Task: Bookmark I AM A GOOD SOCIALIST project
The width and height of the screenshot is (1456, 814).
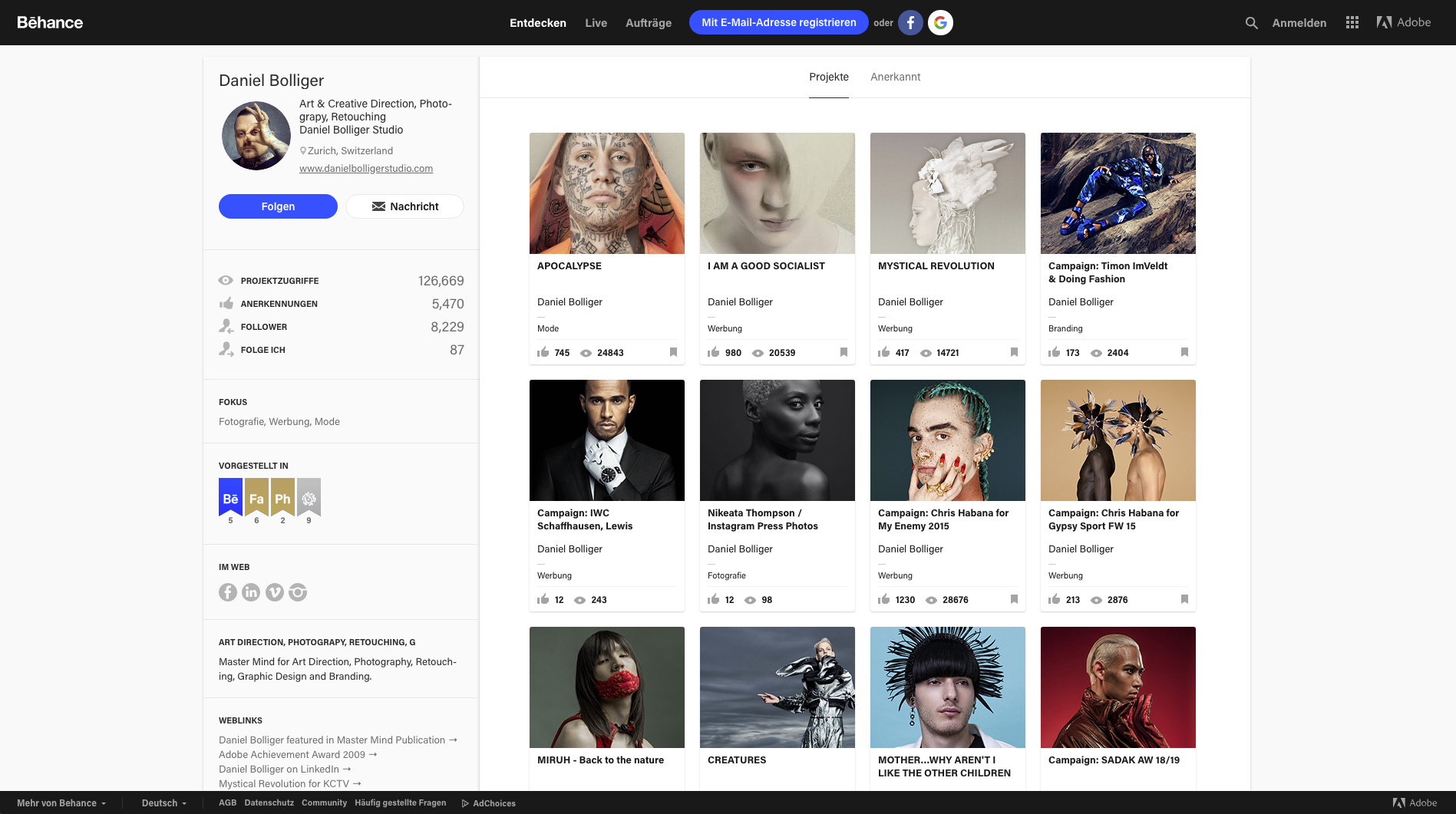Action: [844, 352]
